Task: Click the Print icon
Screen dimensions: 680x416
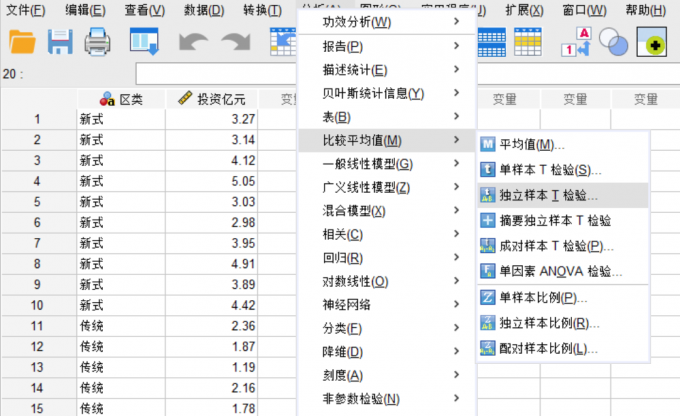Action: click(x=97, y=42)
